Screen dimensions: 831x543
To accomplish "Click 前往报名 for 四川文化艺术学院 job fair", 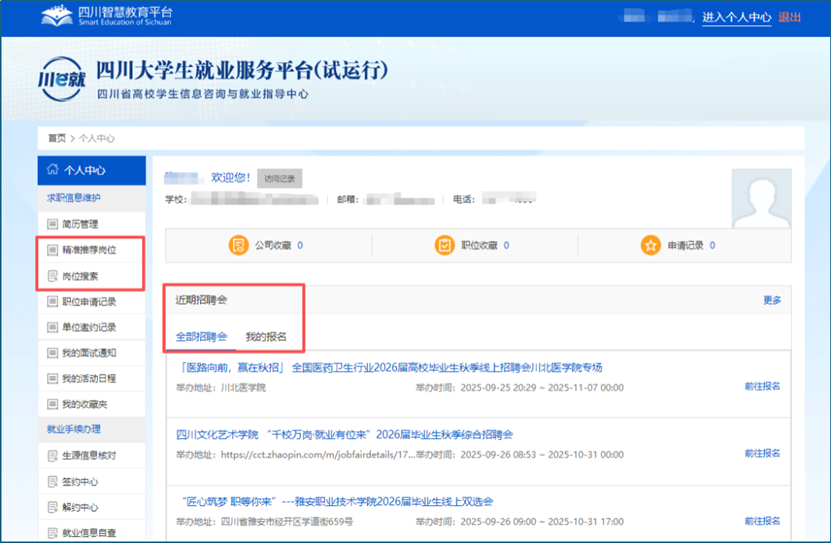I will click(762, 453).
